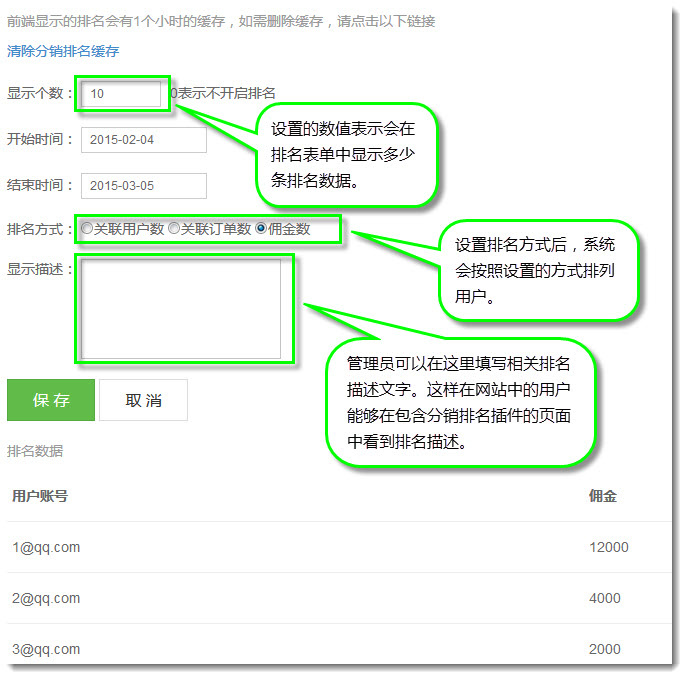
Task: Click the 取消 button
Action: click(143, 401)
